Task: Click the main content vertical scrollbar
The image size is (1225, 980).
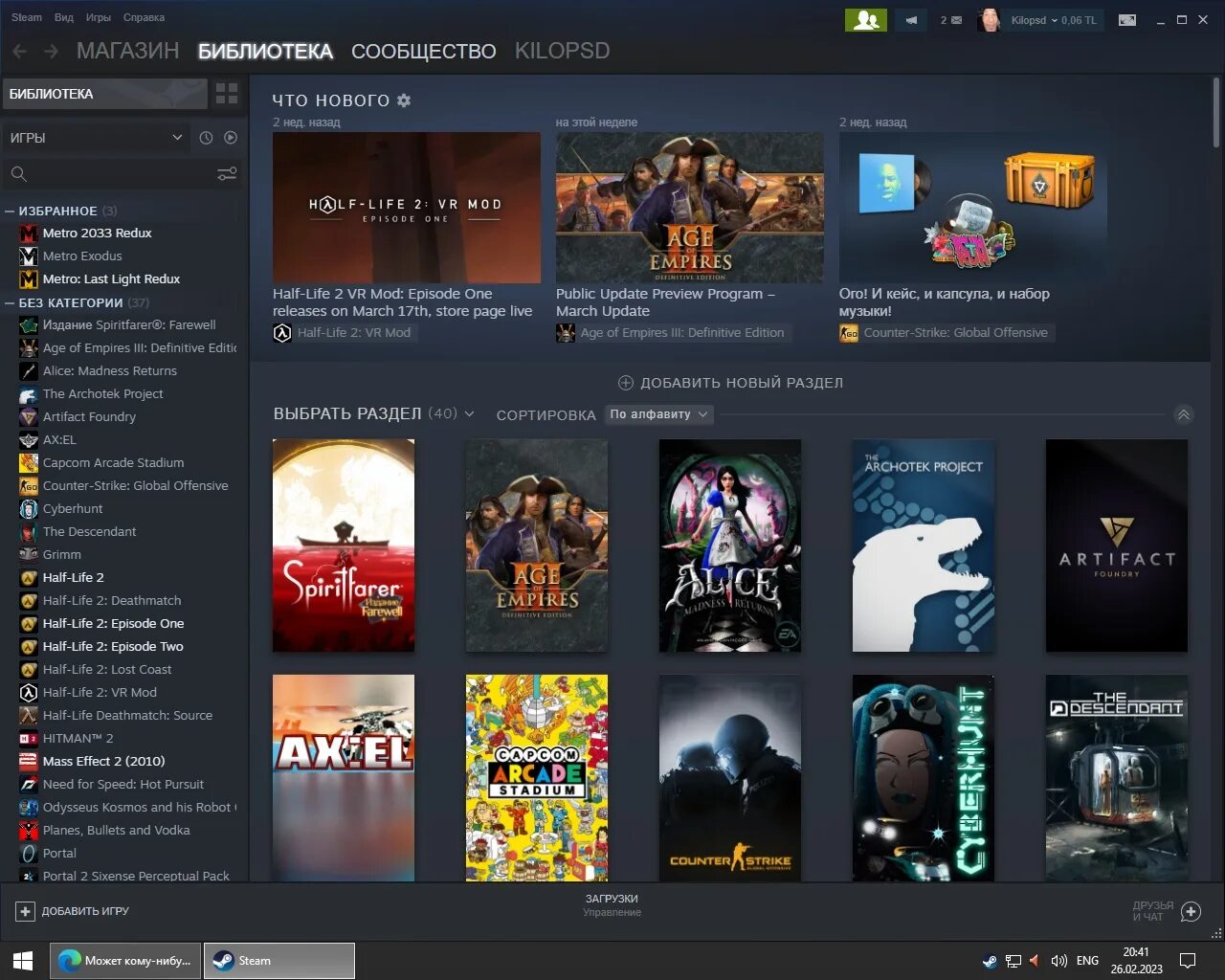Action: click(1216, 113)
